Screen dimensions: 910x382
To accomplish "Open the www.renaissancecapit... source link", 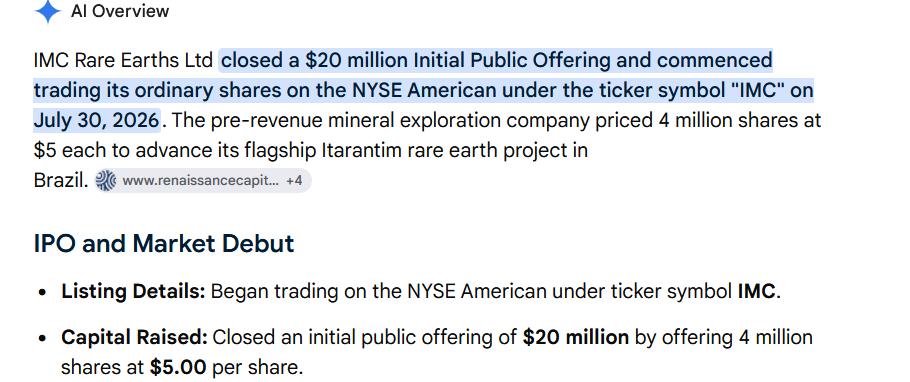I will [x=200, y=181].
